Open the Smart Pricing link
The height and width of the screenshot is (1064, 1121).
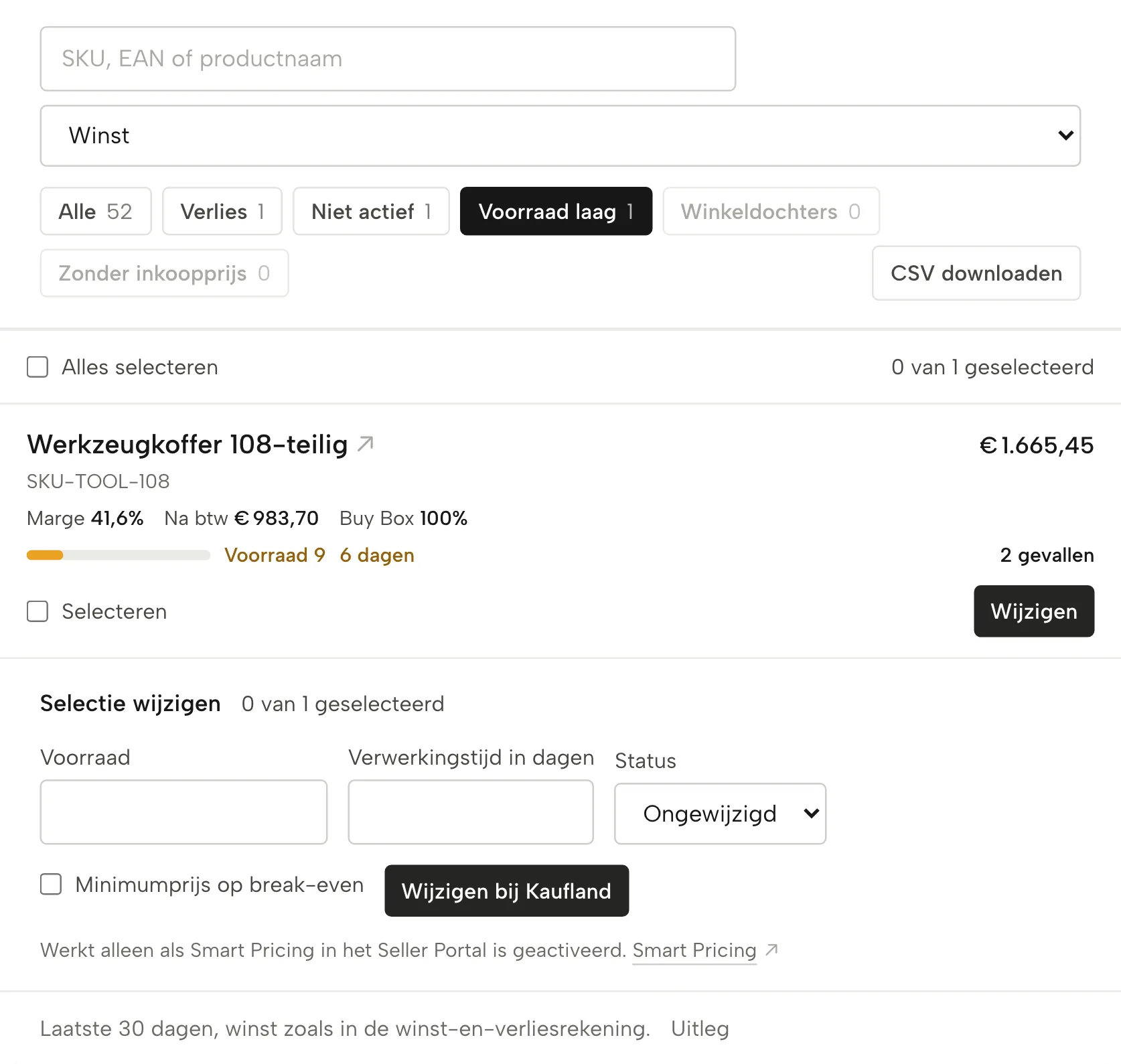point(694,950)
